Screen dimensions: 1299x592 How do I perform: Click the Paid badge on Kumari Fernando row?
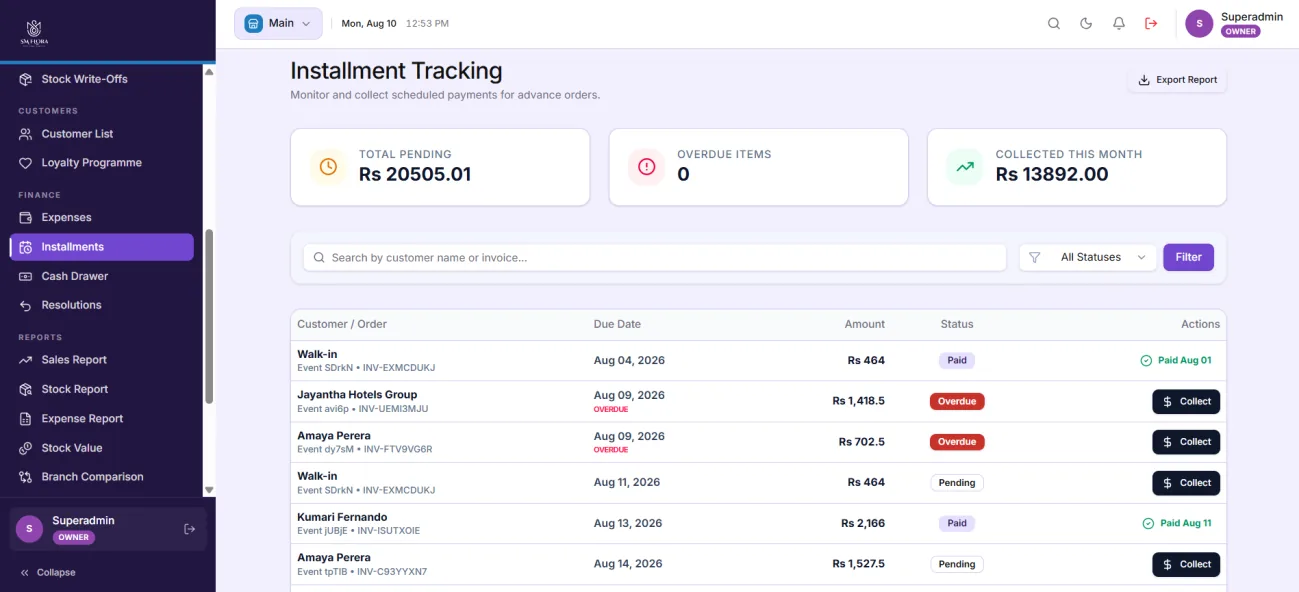point(957,523)
